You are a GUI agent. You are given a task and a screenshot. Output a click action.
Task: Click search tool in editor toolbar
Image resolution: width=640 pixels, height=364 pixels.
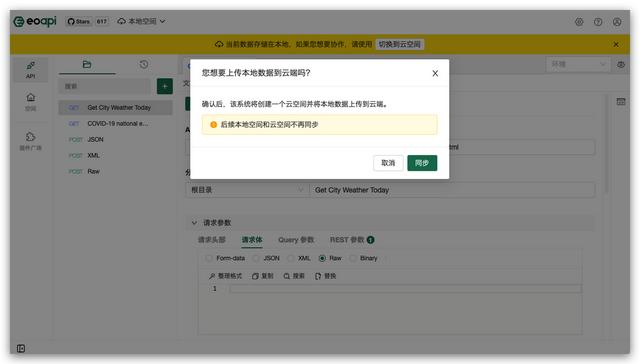click(x=294, y=276)
